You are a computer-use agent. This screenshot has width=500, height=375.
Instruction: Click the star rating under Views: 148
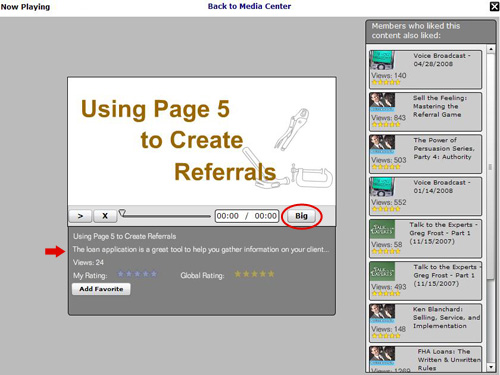[386, 336]
